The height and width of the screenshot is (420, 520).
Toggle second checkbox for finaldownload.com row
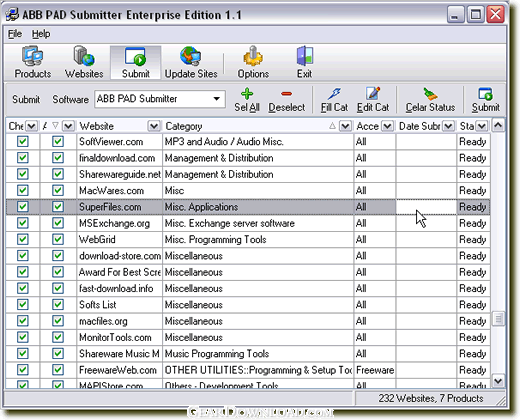[x=58, y=158]
